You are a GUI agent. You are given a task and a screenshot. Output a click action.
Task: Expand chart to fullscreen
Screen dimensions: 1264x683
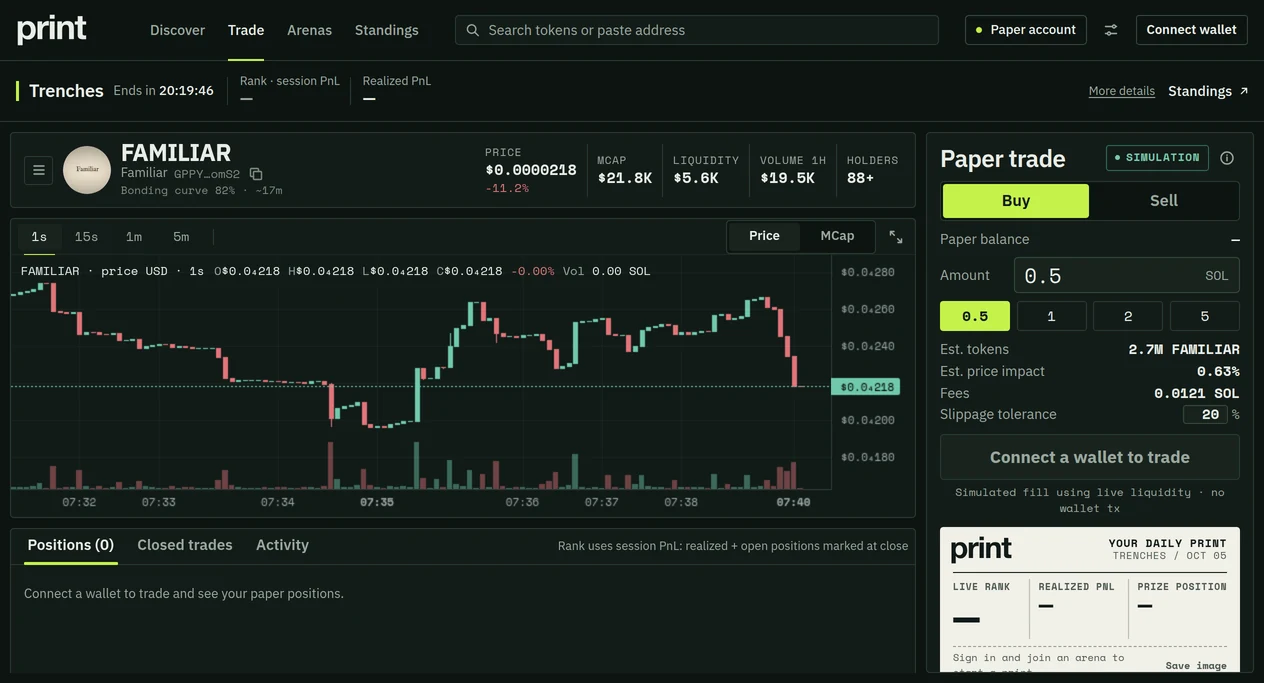(x=896, y=237)
